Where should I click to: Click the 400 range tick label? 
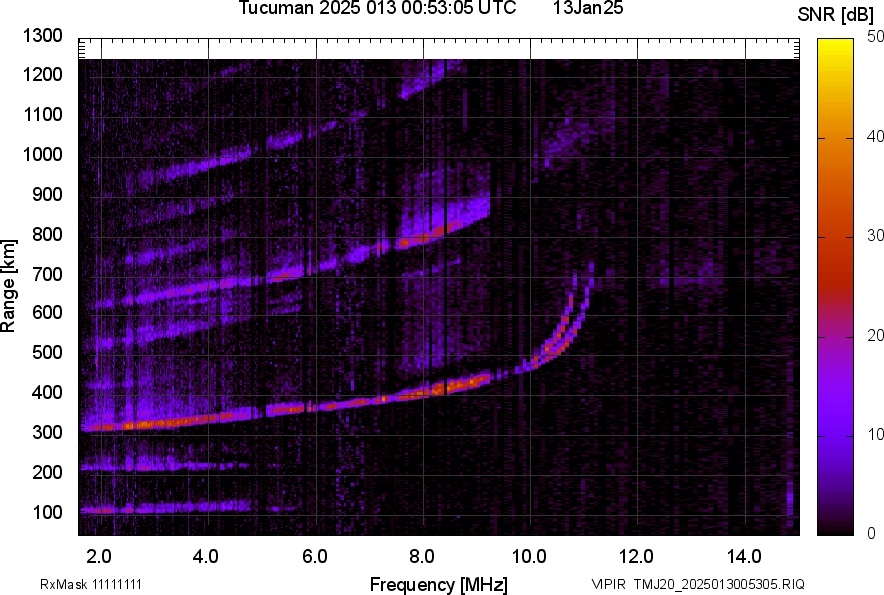pos(47,393)
